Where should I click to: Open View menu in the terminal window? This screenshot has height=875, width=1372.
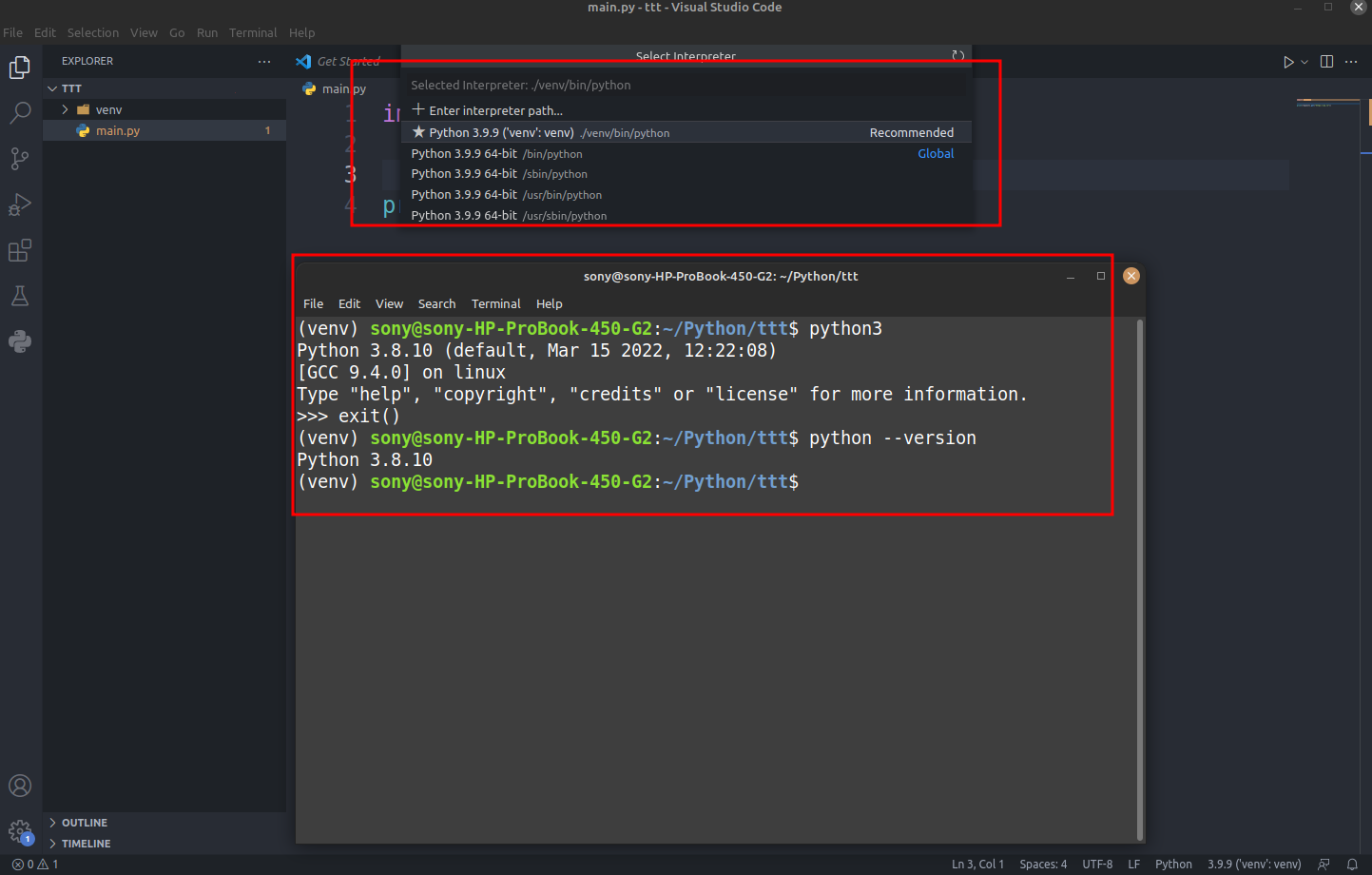click(389, 303)
